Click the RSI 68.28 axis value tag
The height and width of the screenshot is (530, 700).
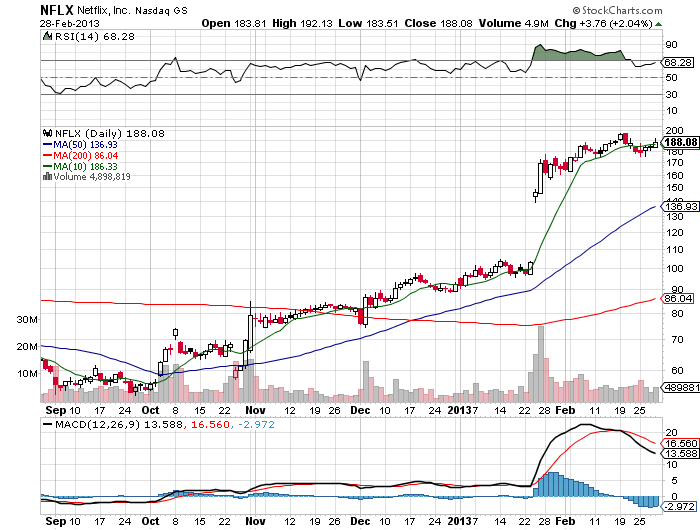(678, 63)
